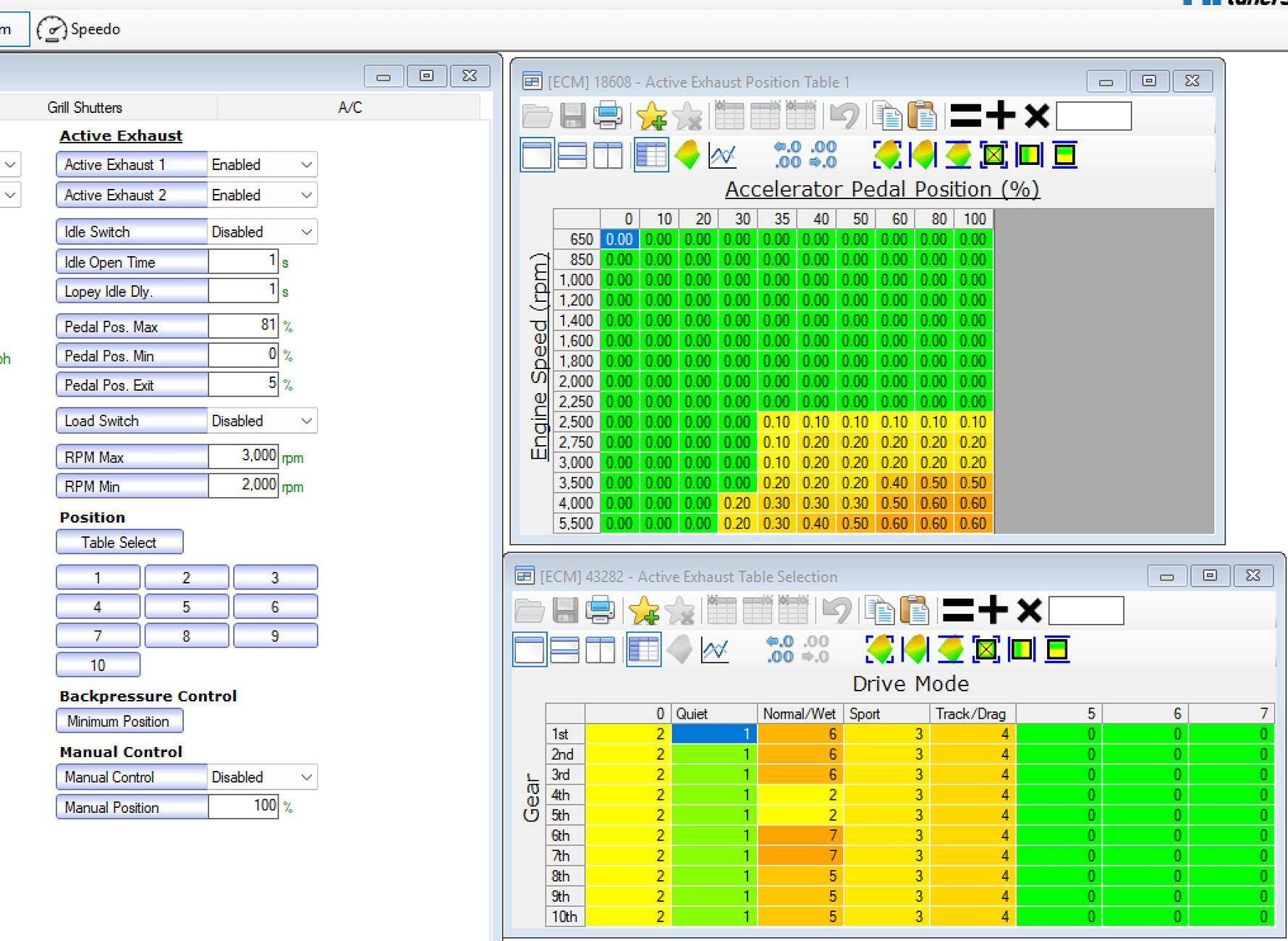The height and width of the screenshot is (941, 1288).
Task: Select horizontal split layout in Table Selection
Action: [x=565, y=650]
